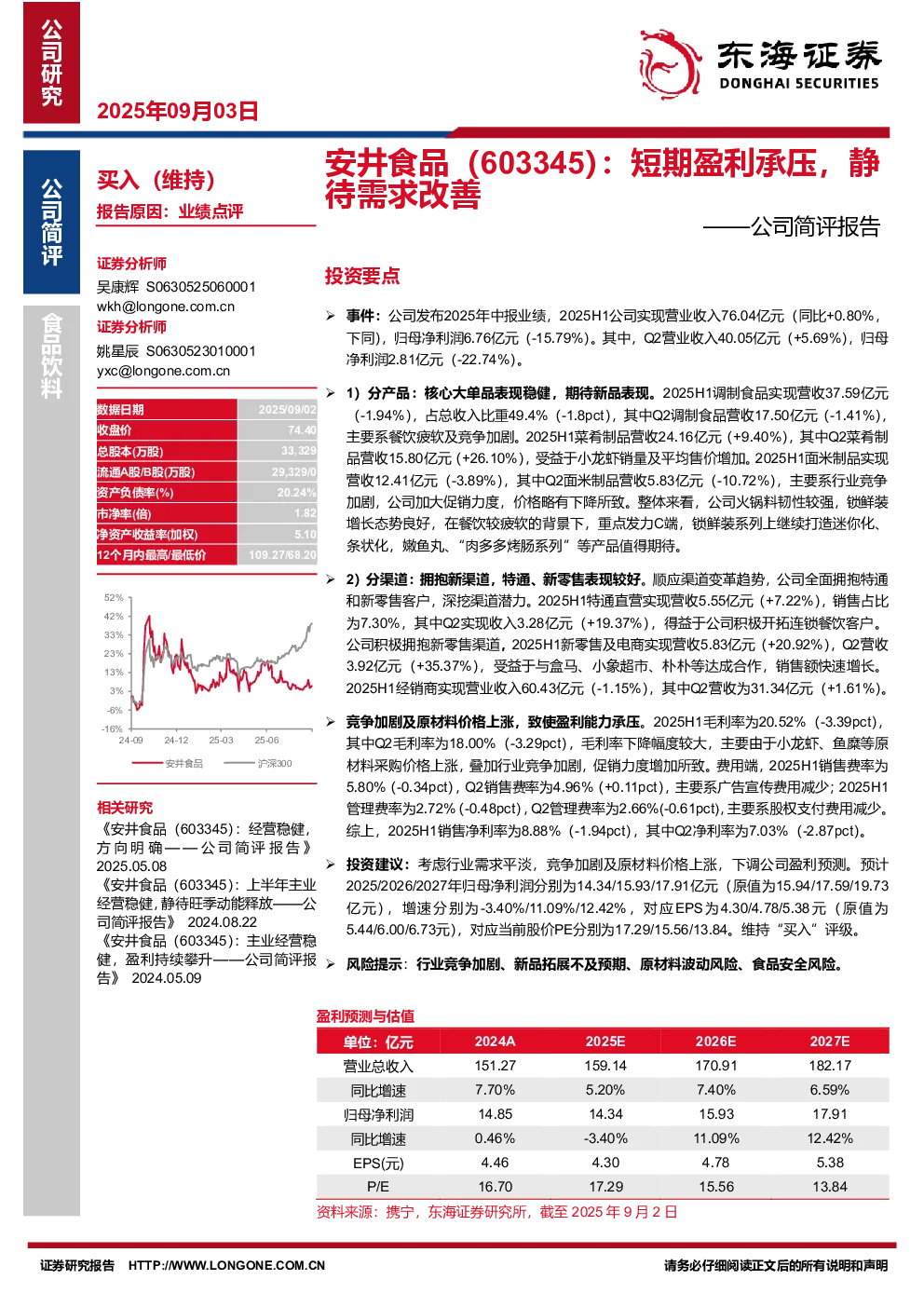The image size is (924, 1307).
Task: Click 归母净利润 2025E value 14.34
Action: click(x=605, y=1114)
